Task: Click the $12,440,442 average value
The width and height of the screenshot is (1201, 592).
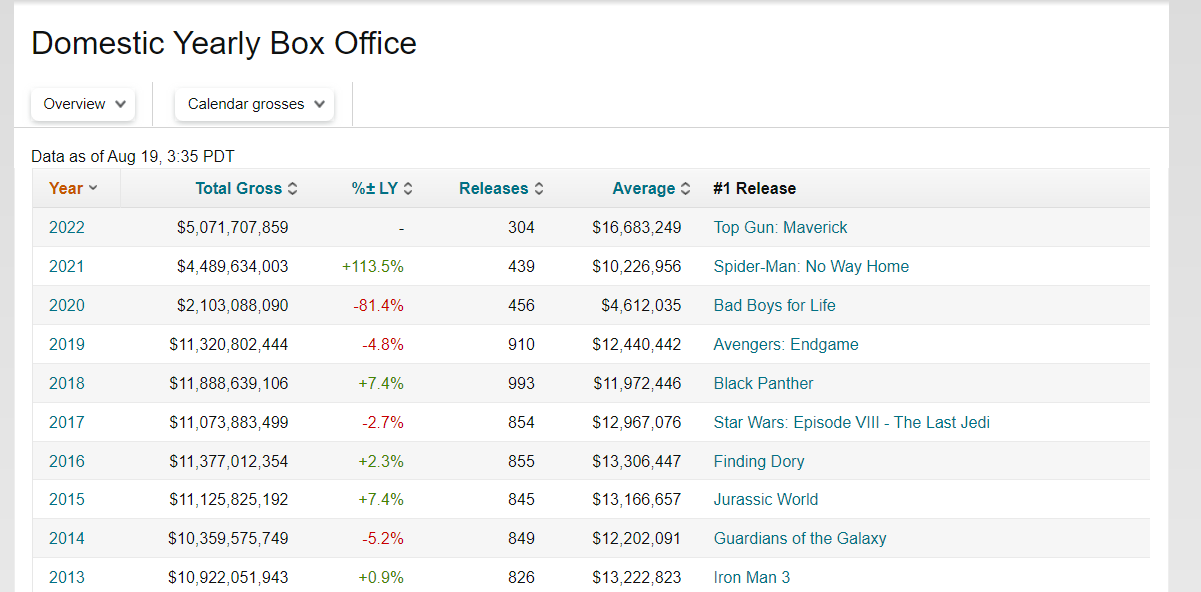Action: click(637, 344)
